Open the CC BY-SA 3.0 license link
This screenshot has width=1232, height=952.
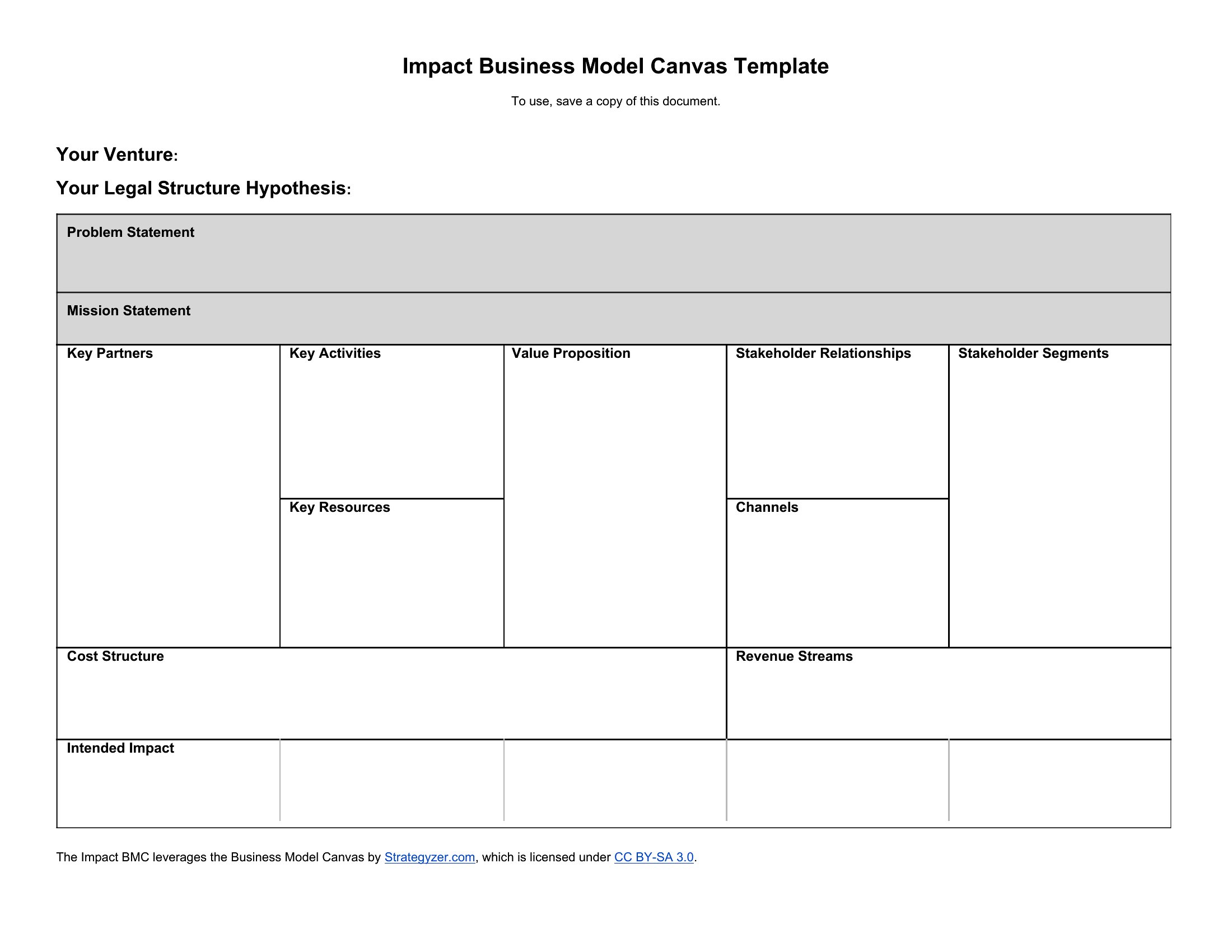(654, 857)
